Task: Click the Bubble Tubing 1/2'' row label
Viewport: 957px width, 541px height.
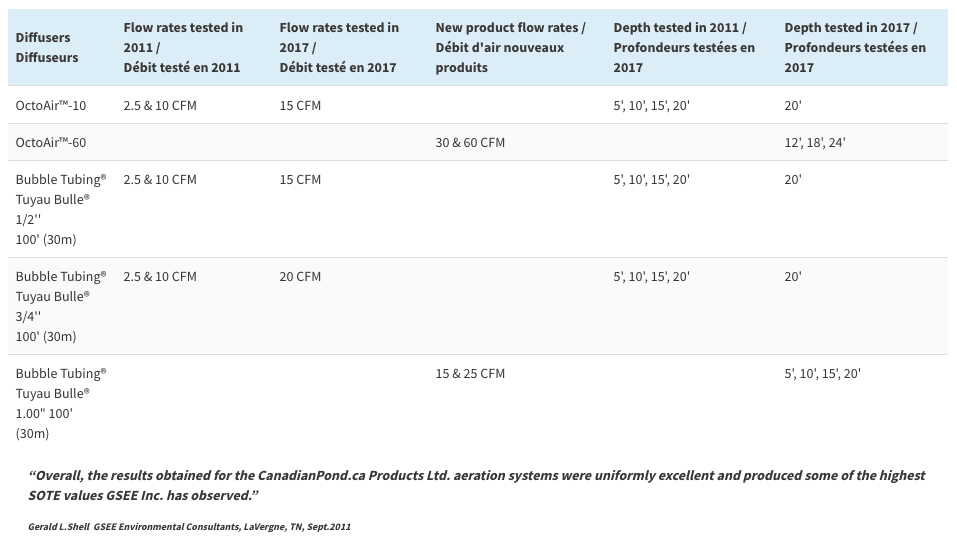Action: (x=60, y=209)
